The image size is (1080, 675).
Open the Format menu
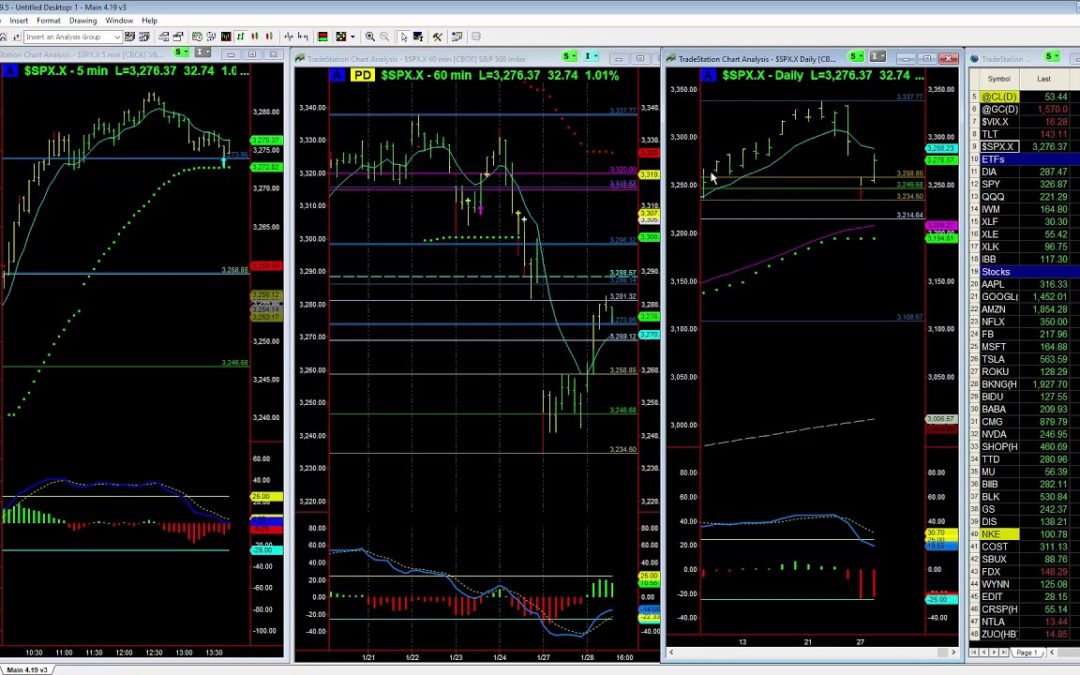pos(48,21)
